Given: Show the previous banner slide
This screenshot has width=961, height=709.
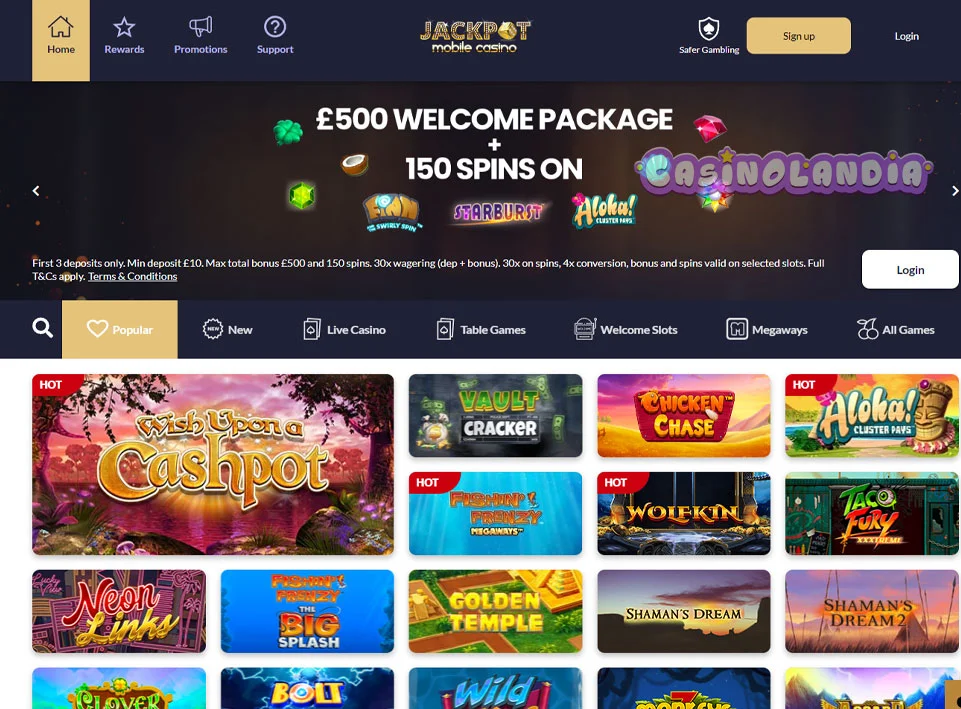Looking at the screenshot, I should pyautogui.click(x=36, y=191).
